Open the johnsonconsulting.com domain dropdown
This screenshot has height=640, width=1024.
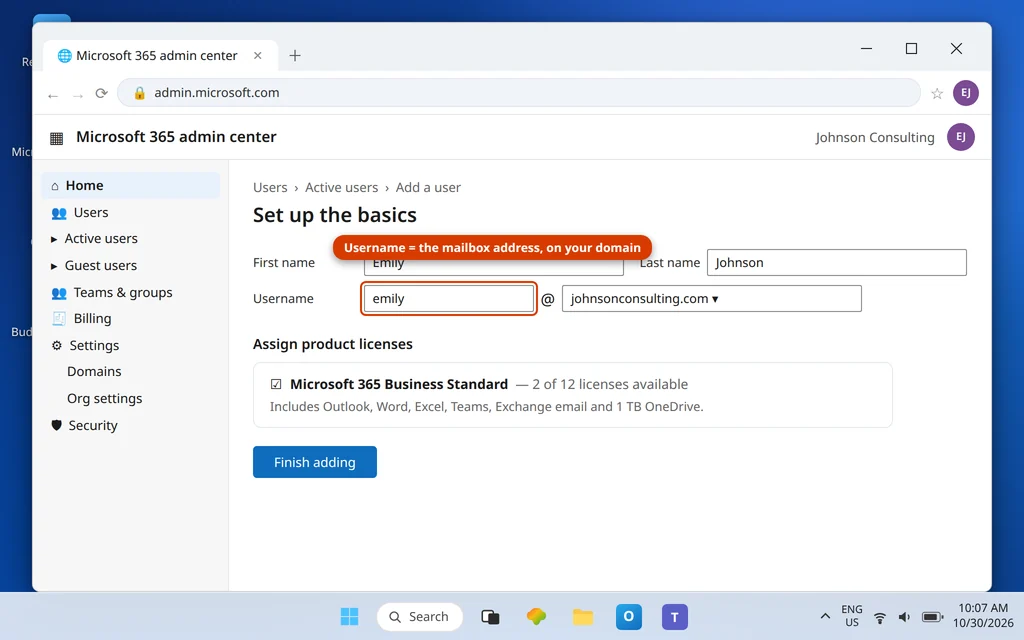712,299
